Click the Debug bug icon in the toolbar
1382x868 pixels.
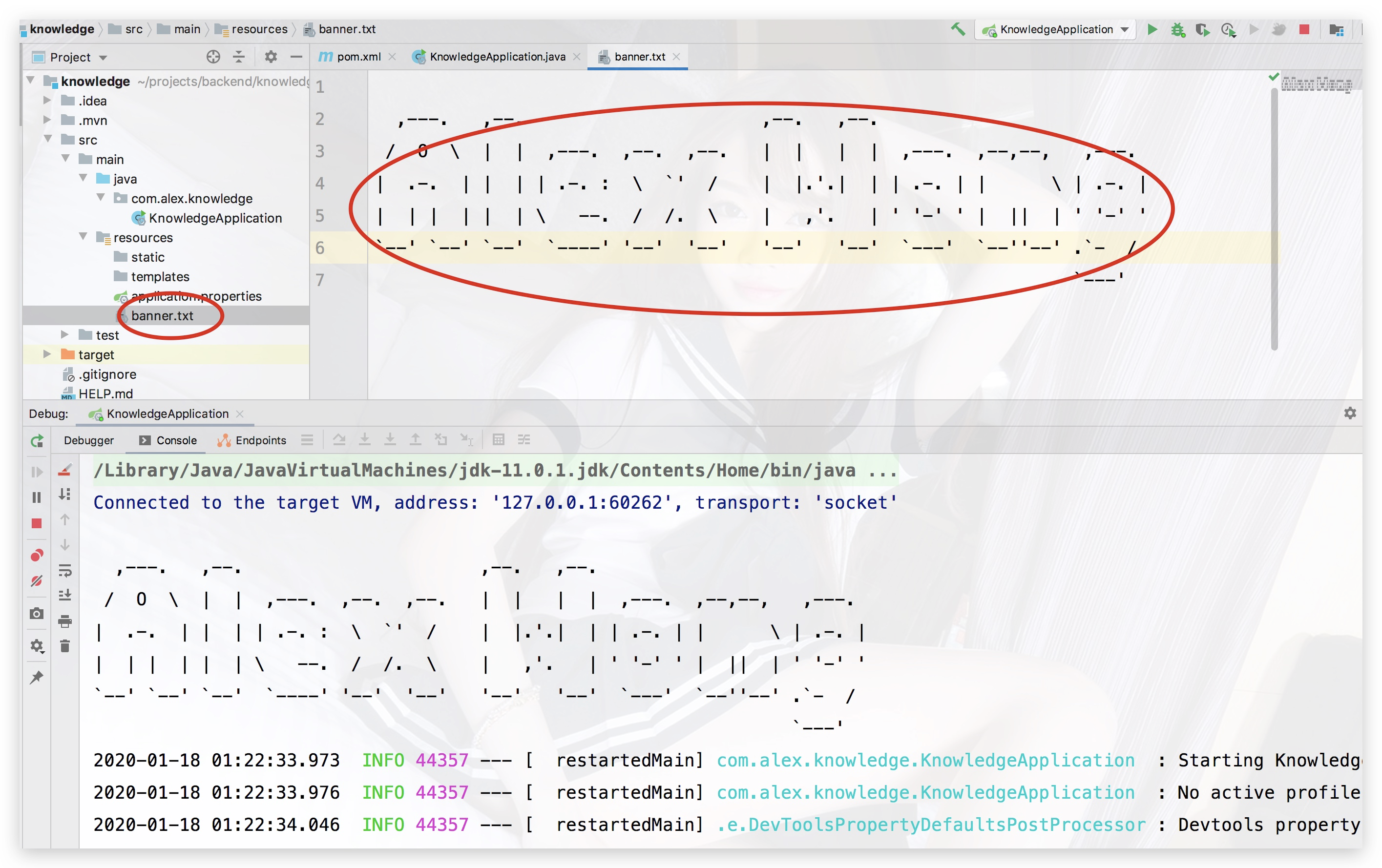1178,29
